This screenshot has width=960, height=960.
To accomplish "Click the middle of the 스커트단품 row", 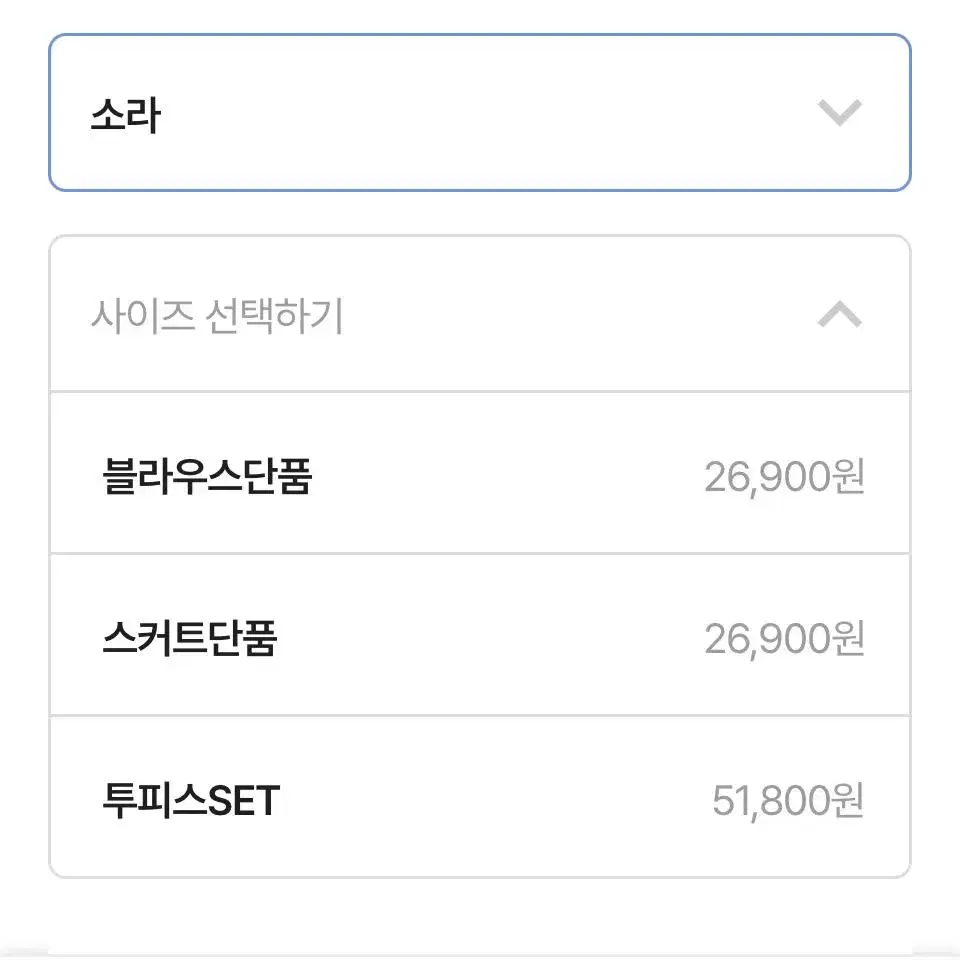I will point(480,635).
